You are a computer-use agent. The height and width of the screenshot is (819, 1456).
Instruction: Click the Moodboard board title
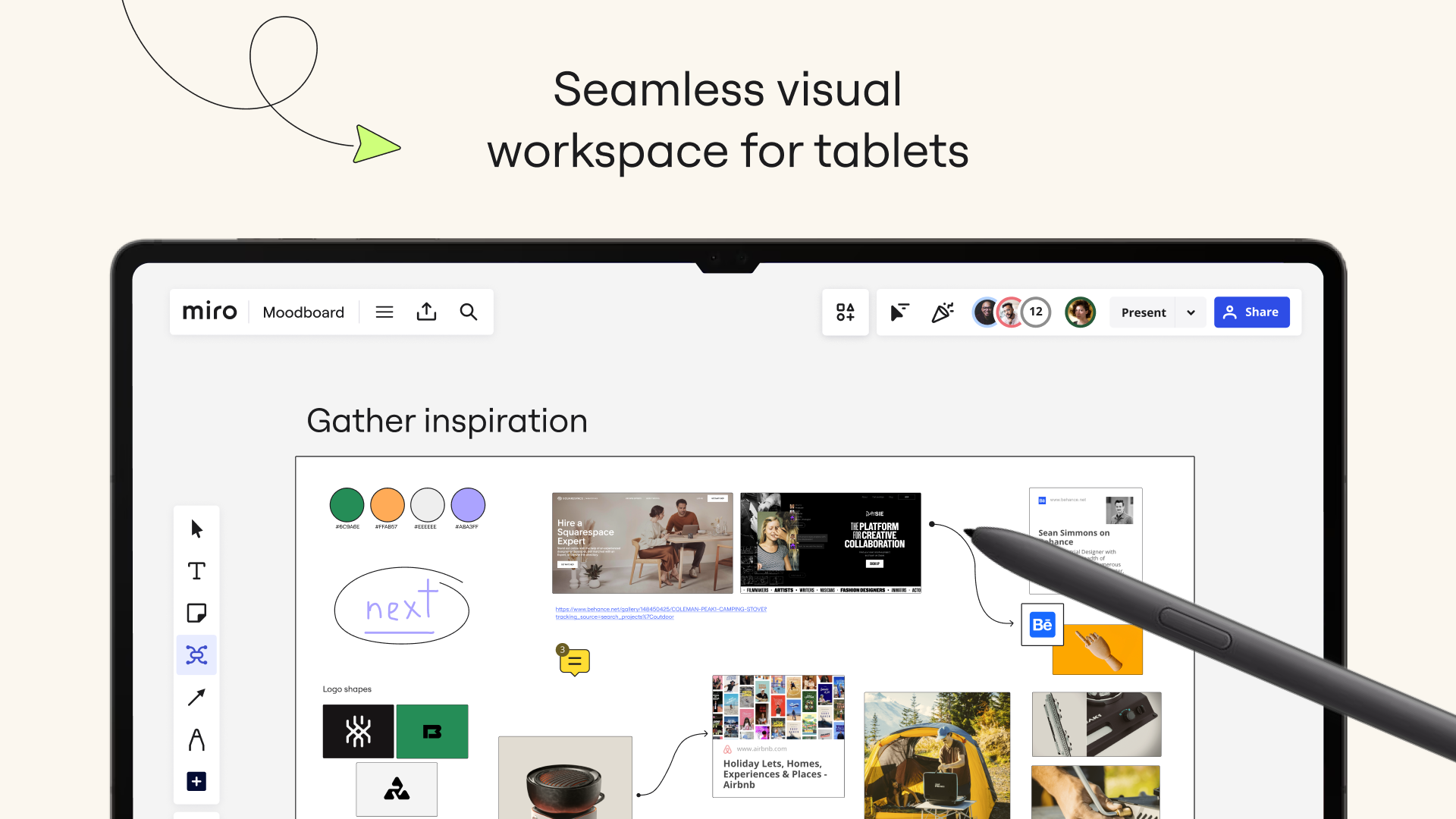pyautogui.click(x=303, y=312)
